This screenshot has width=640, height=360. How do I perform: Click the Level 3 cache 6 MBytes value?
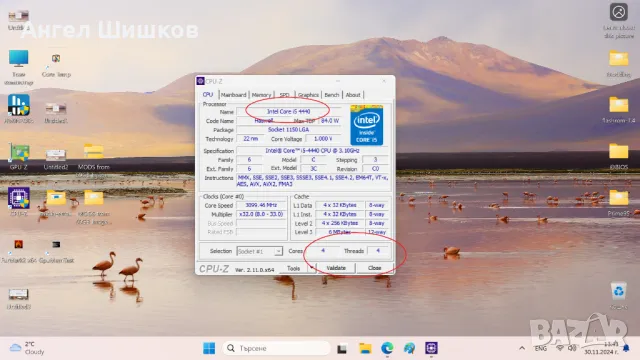coord(340,232)
